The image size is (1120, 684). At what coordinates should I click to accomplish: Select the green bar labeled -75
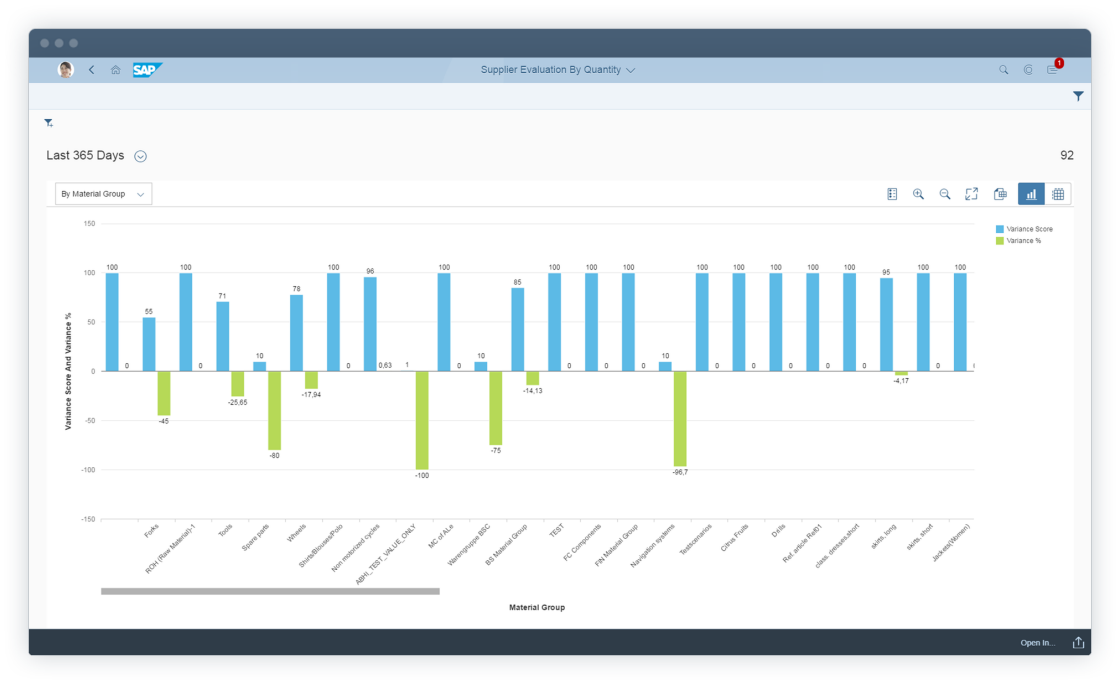(x=496, y=408)
